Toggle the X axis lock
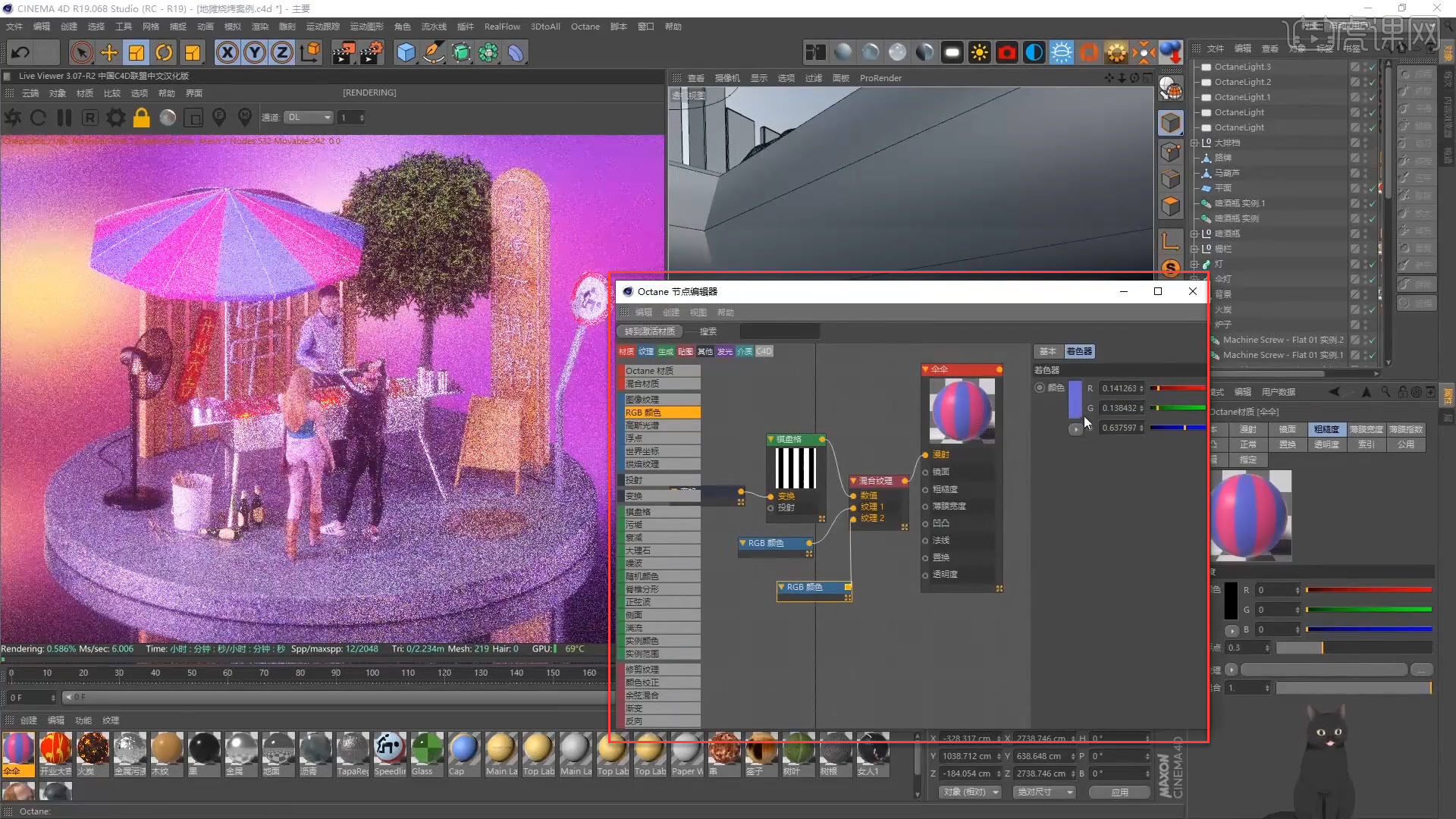1456x819 pixels. (x=227, y=52)
